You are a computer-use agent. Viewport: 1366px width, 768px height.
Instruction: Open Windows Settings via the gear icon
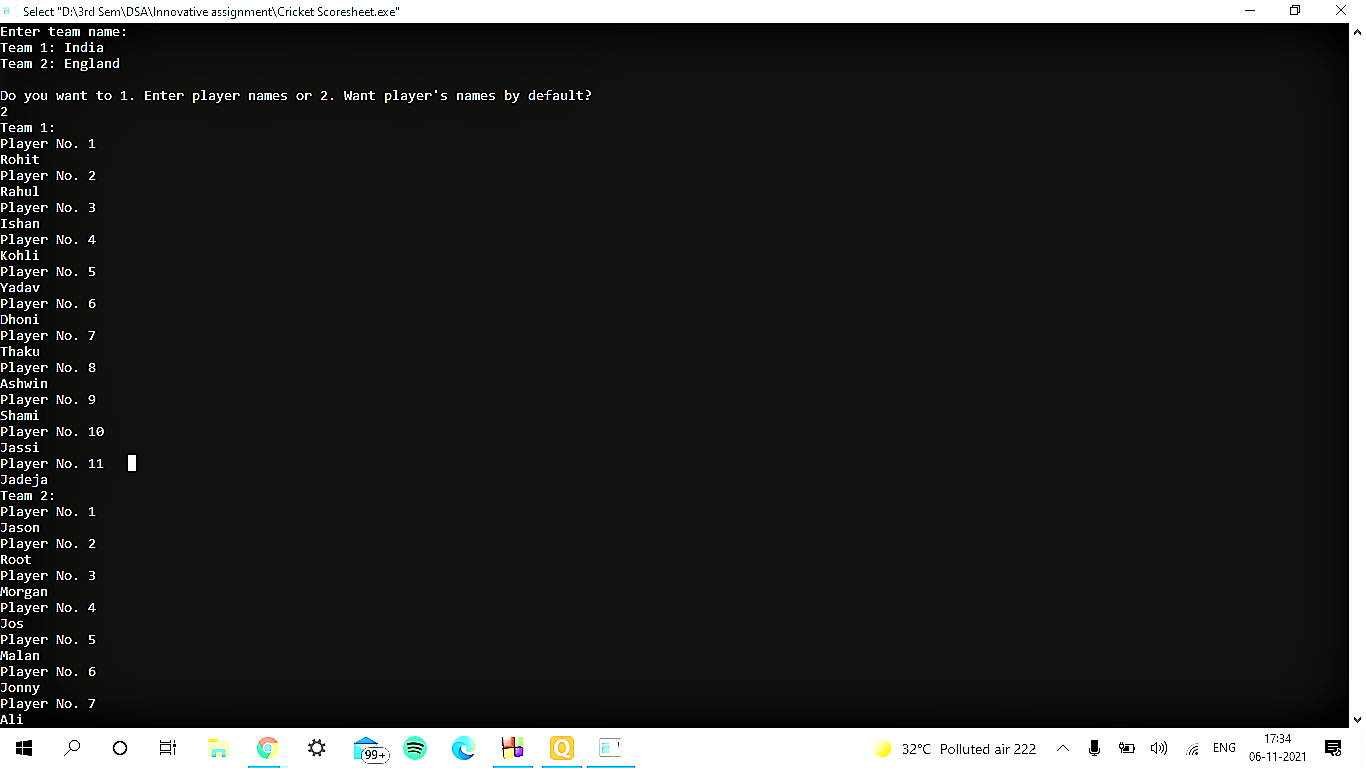316,748
